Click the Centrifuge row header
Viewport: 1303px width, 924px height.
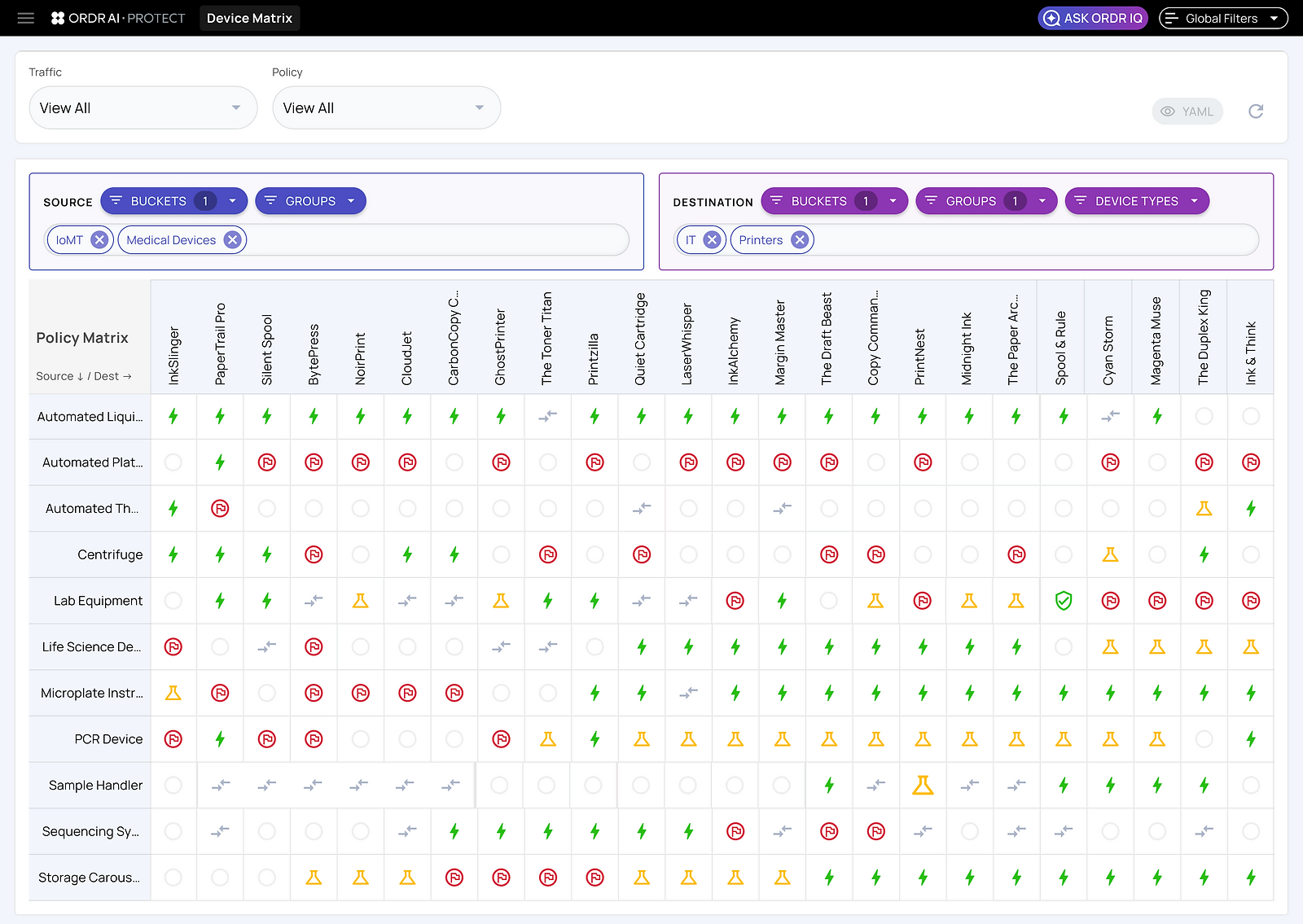90,554
